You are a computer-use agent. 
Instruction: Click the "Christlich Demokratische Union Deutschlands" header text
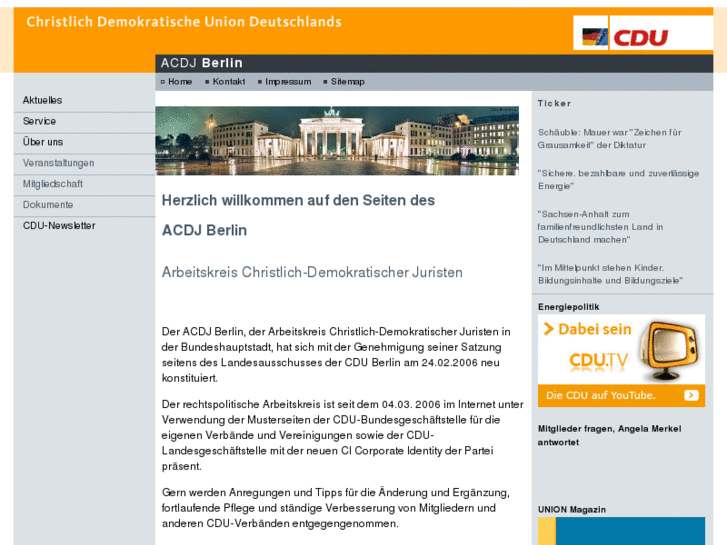pyautogui.click(x=184, y=22)
